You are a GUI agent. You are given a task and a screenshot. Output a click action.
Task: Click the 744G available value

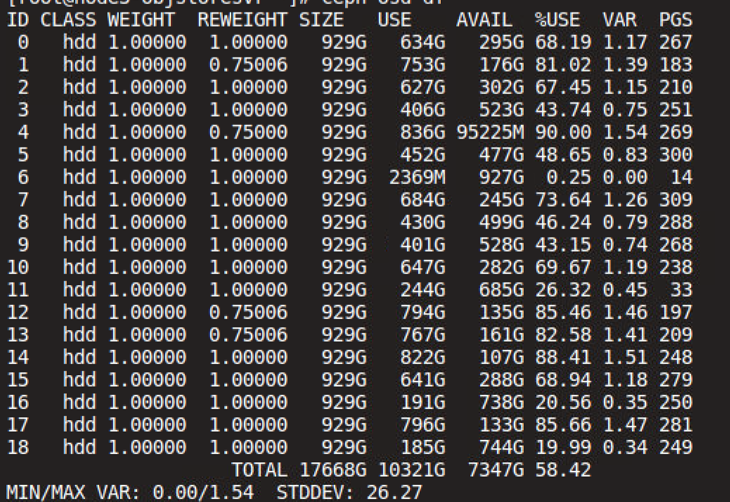501,447
